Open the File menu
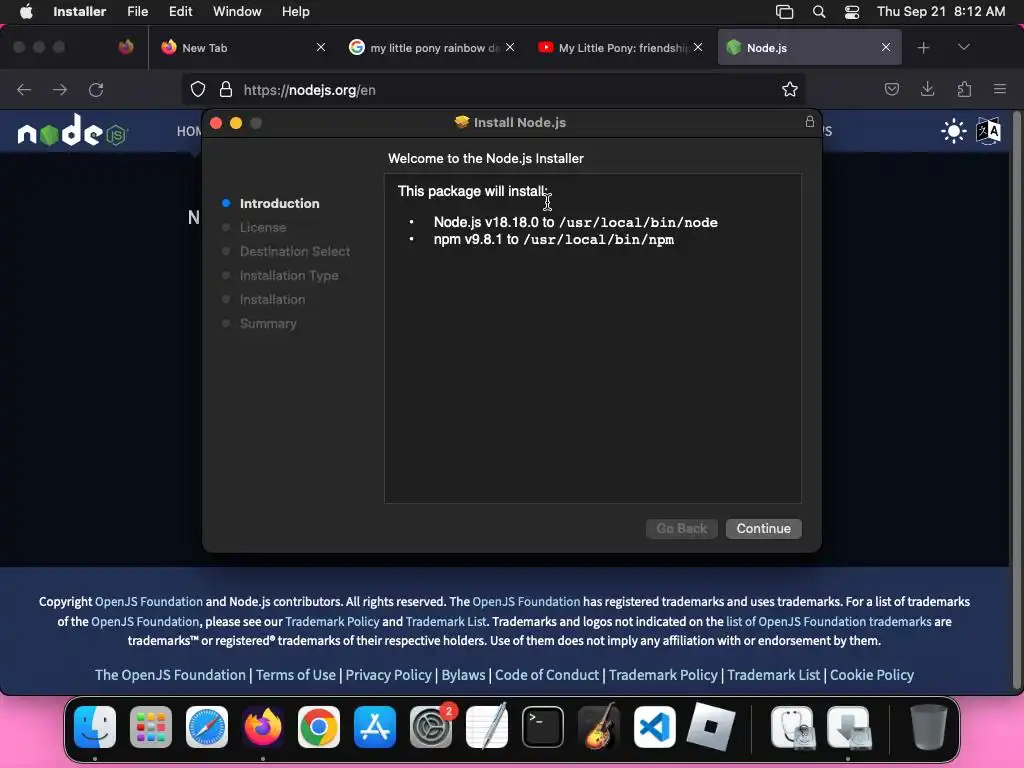 [x=138, y=11]
